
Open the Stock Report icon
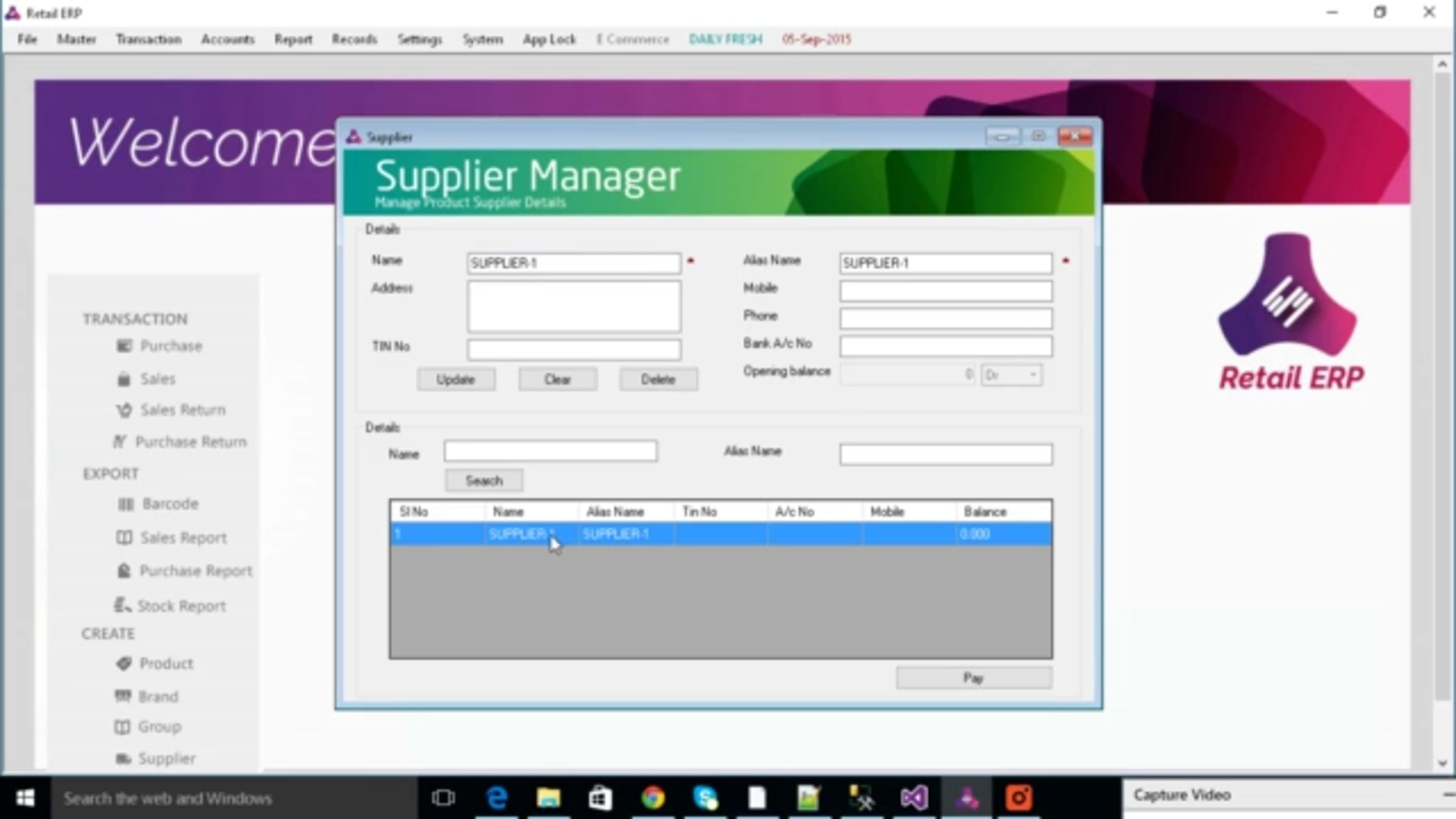123,605
